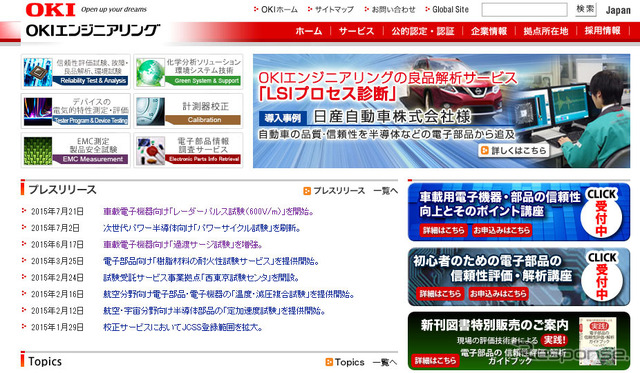The height and width of the screenshot is (373, 640).
Task: Open the 2015年1月29日 JCSS登録範囲 release
Action: [183, 327]
